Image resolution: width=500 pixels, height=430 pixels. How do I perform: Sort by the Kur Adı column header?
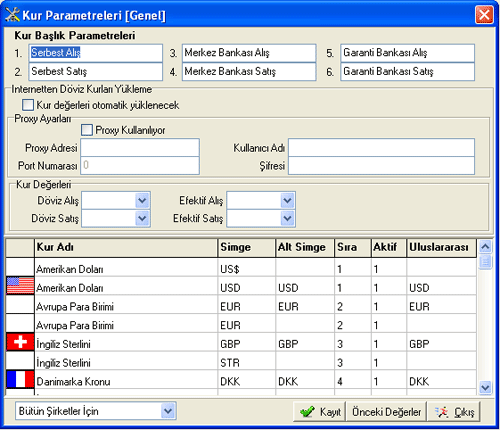pos(126,248)
